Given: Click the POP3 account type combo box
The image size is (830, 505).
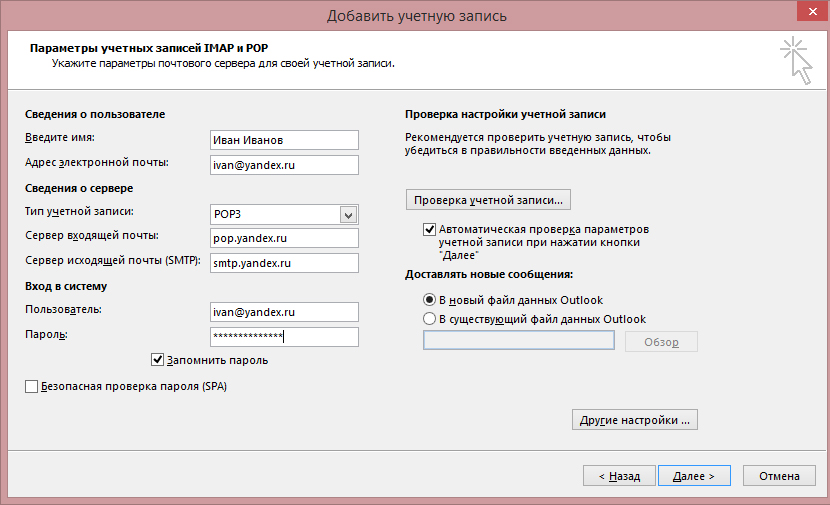Looking at the screenshot, I should click(274, 214).
